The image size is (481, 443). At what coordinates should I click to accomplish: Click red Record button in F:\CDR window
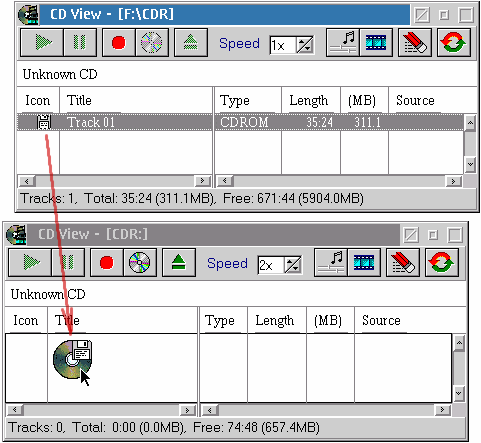(119, 43)
